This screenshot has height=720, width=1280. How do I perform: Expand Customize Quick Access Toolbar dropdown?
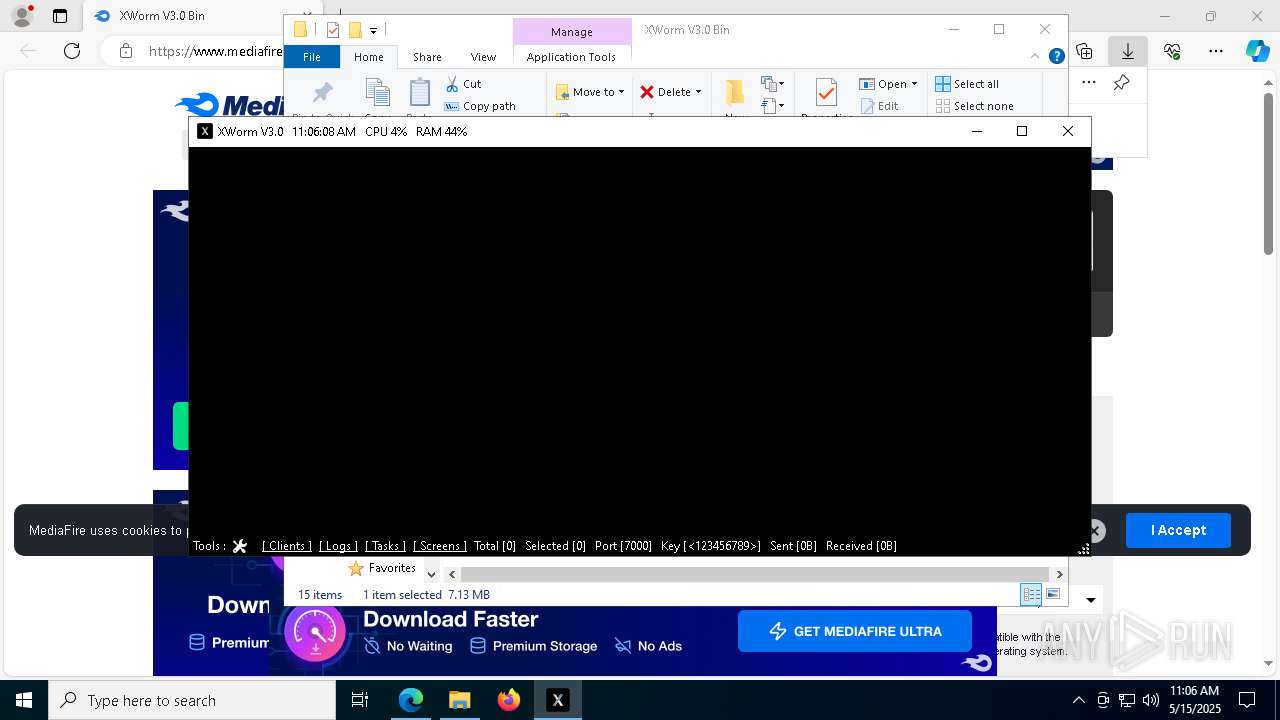(373, 31)
